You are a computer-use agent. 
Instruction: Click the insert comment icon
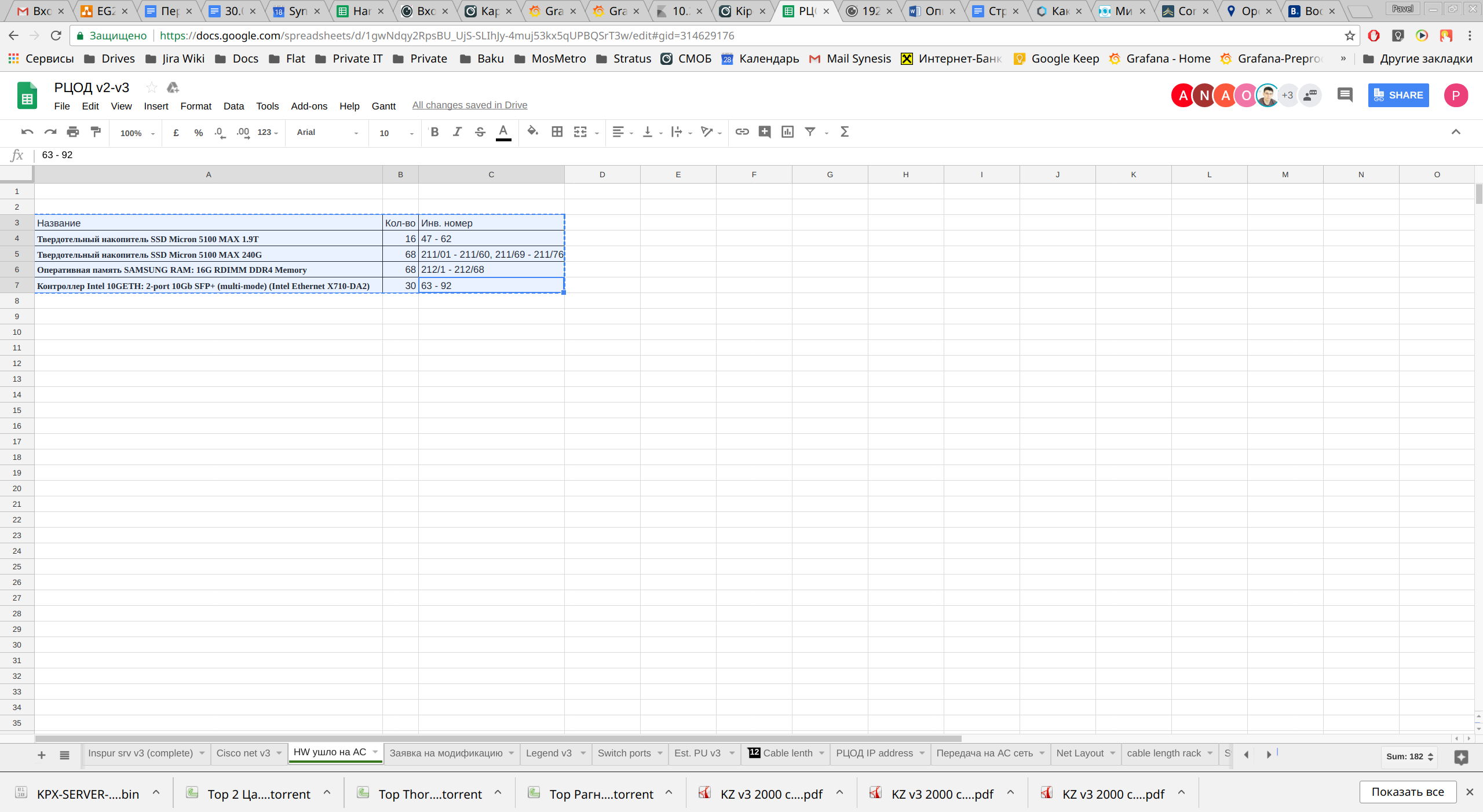pyautogui.click(x=765, y=132)
